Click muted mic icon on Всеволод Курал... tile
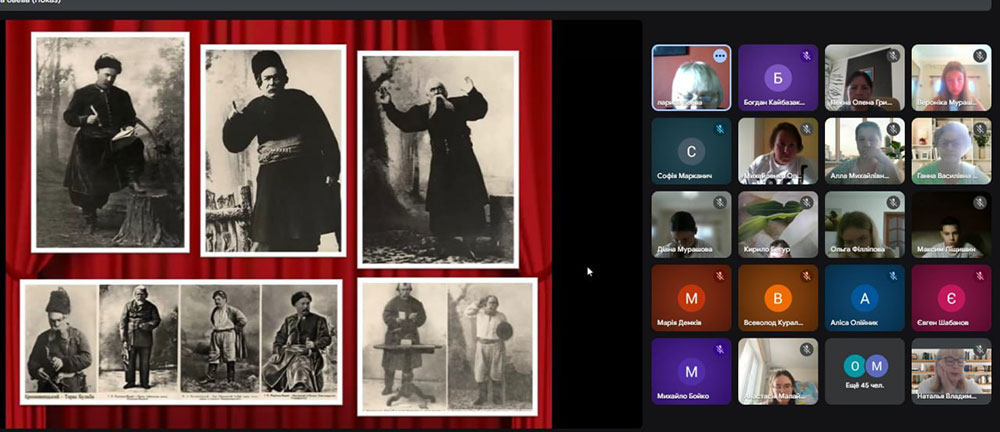Image resolution: width=1000 pixels, height=432 pixels. [x=806, y=276]
